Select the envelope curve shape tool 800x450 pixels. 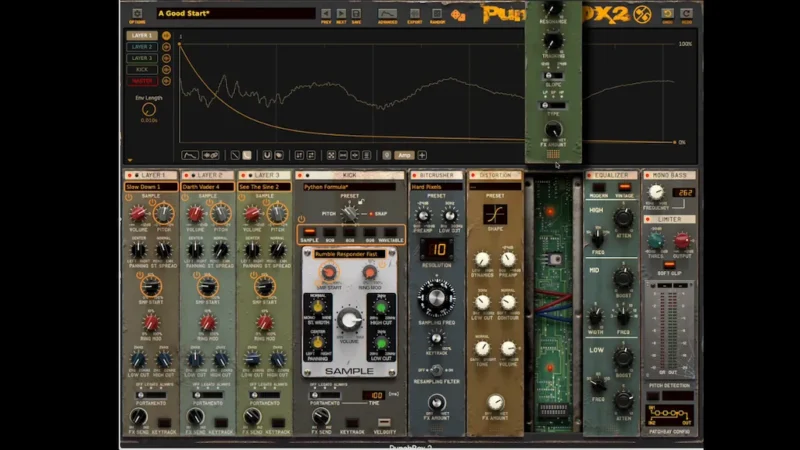click(190, 155)
